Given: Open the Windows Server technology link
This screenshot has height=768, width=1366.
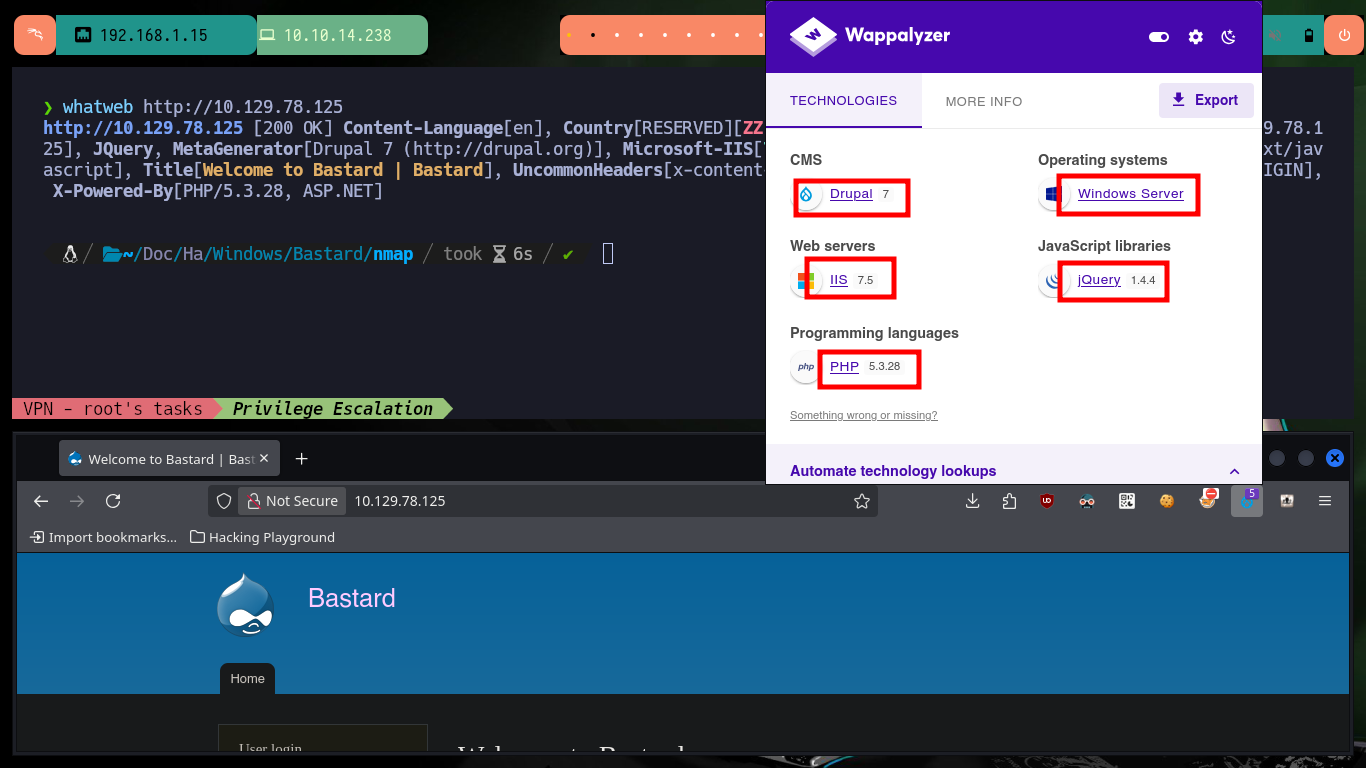Looking at the screenshot, I should pyautogui.click(x=1130, y=194).
